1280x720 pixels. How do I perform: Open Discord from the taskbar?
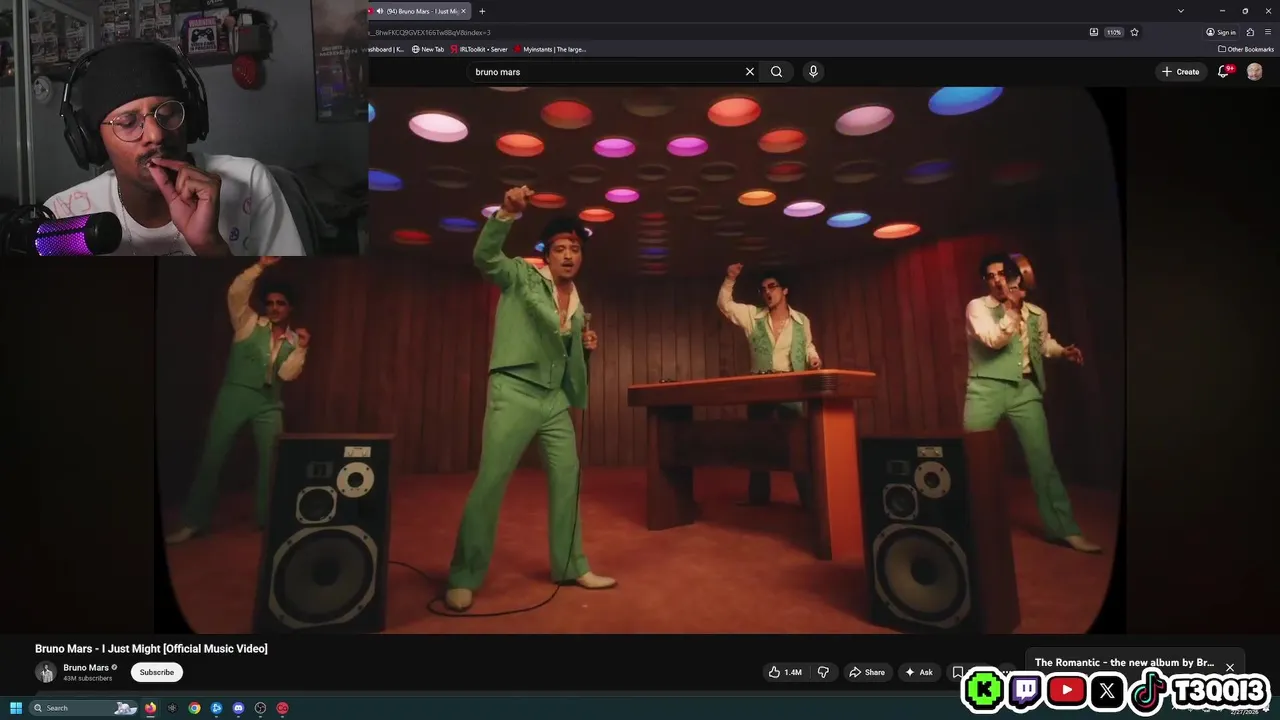(238, 708)
